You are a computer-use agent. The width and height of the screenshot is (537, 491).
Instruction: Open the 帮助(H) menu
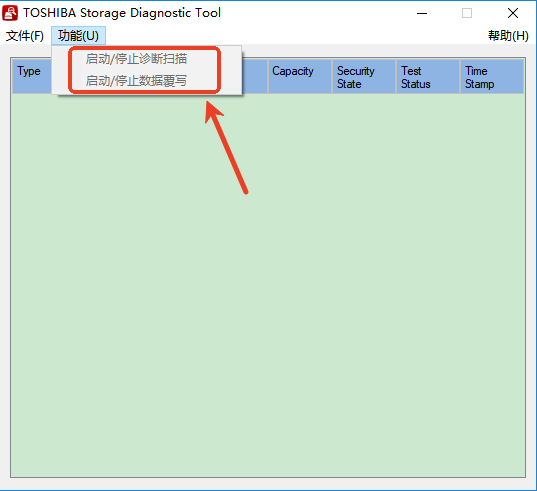click(508, 36)
